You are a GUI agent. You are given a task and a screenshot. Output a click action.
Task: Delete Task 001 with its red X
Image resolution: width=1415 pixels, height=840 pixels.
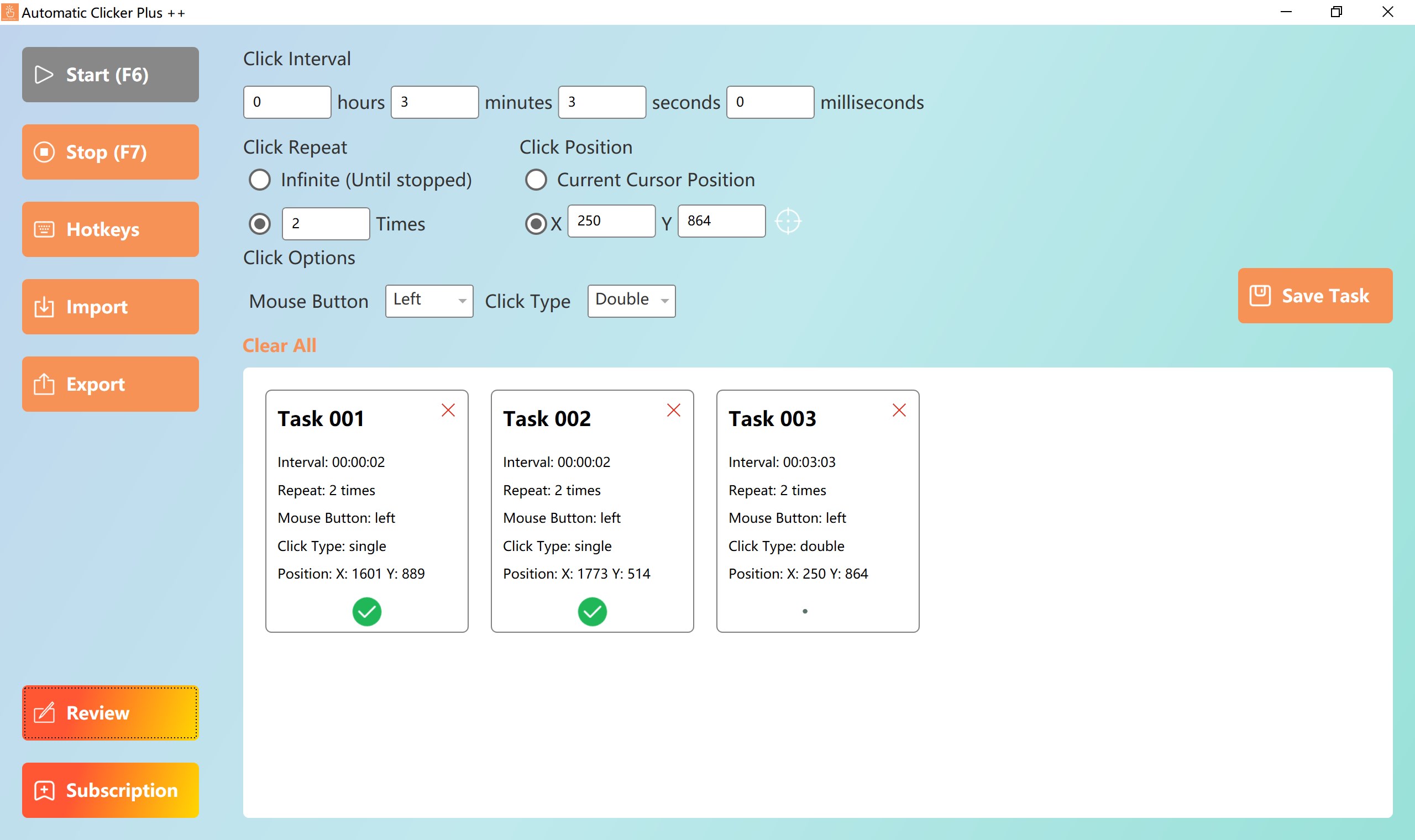[x=448, y=411]
